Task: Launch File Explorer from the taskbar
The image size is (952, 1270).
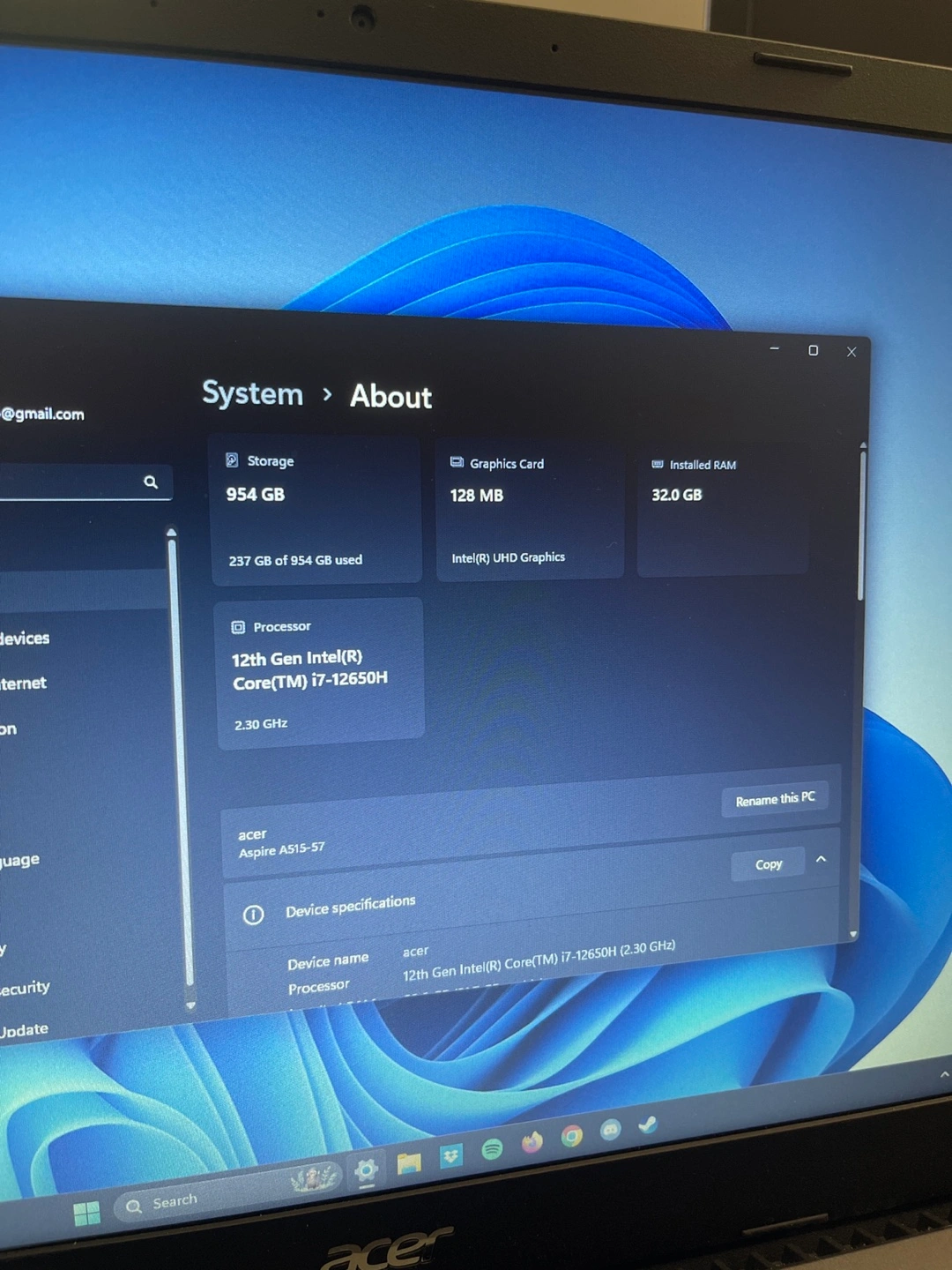Action: [408, 1164]
